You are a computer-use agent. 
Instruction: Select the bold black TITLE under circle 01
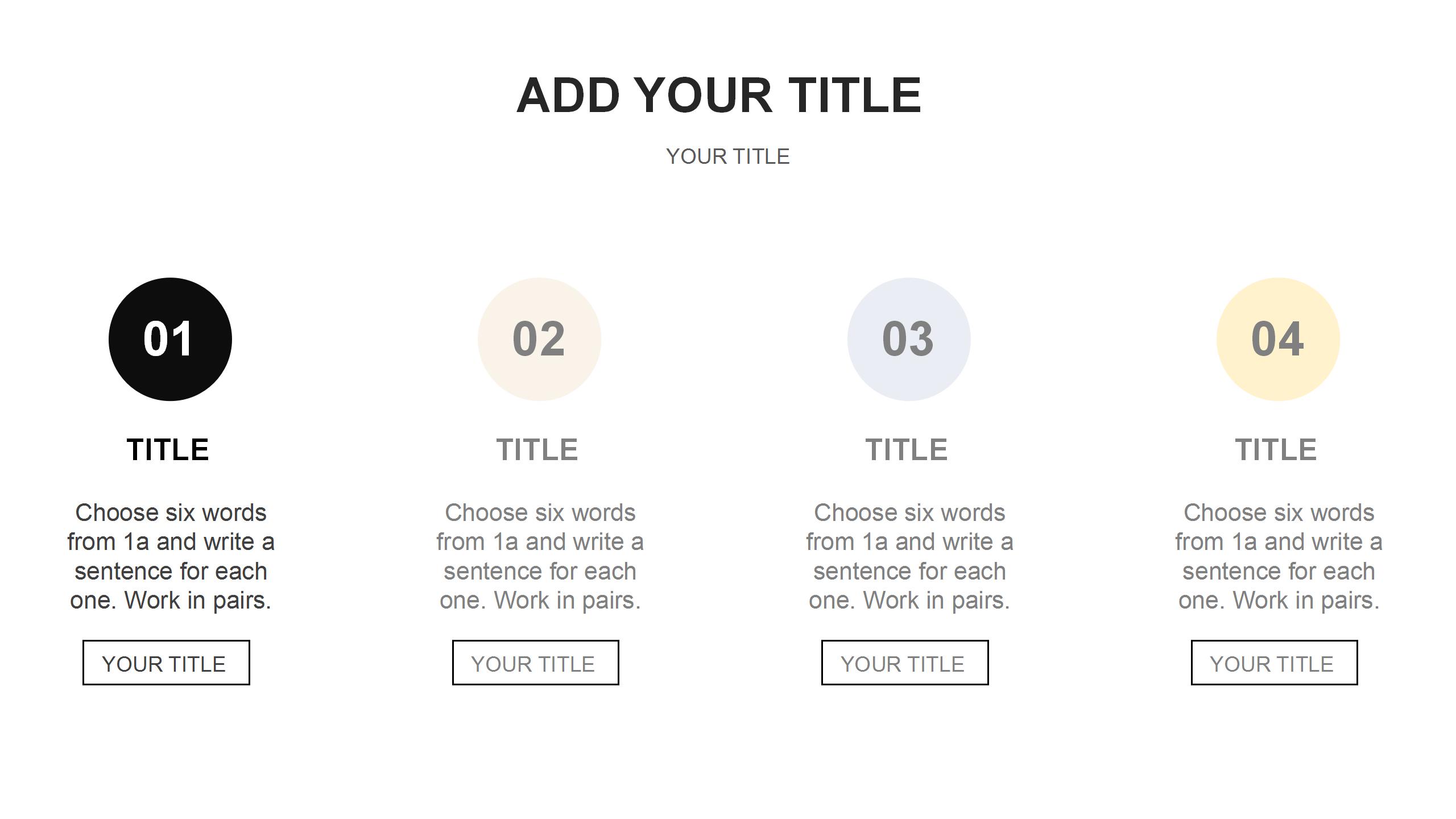(x=168, y=450)
